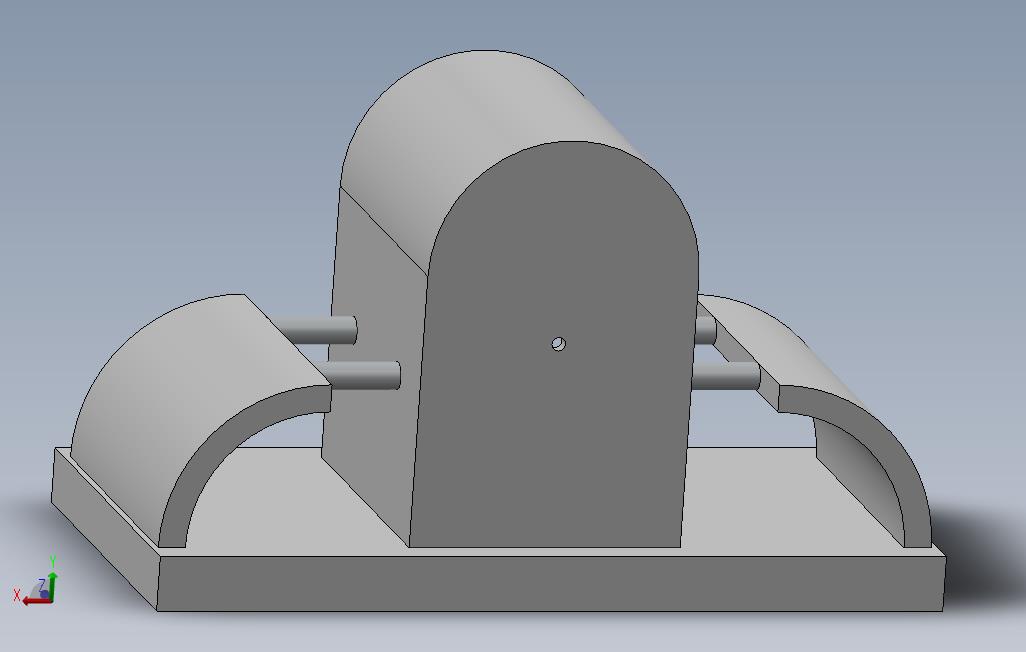Click the blue Z axis of the orientation triad
Viewport: 1026px width, 652px height.
[44, 594]
